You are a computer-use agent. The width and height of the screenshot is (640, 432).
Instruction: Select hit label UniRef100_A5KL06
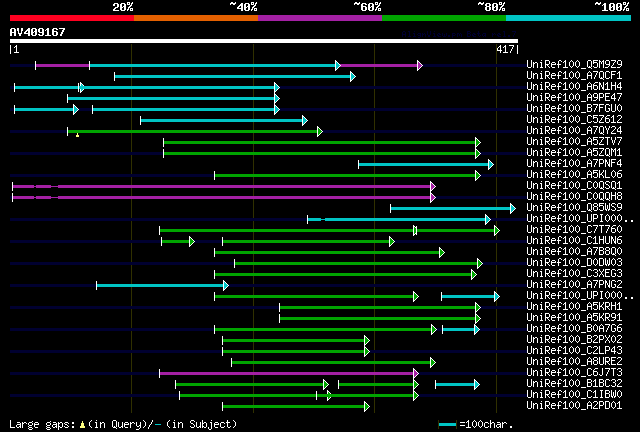click(x=574, y=174)
